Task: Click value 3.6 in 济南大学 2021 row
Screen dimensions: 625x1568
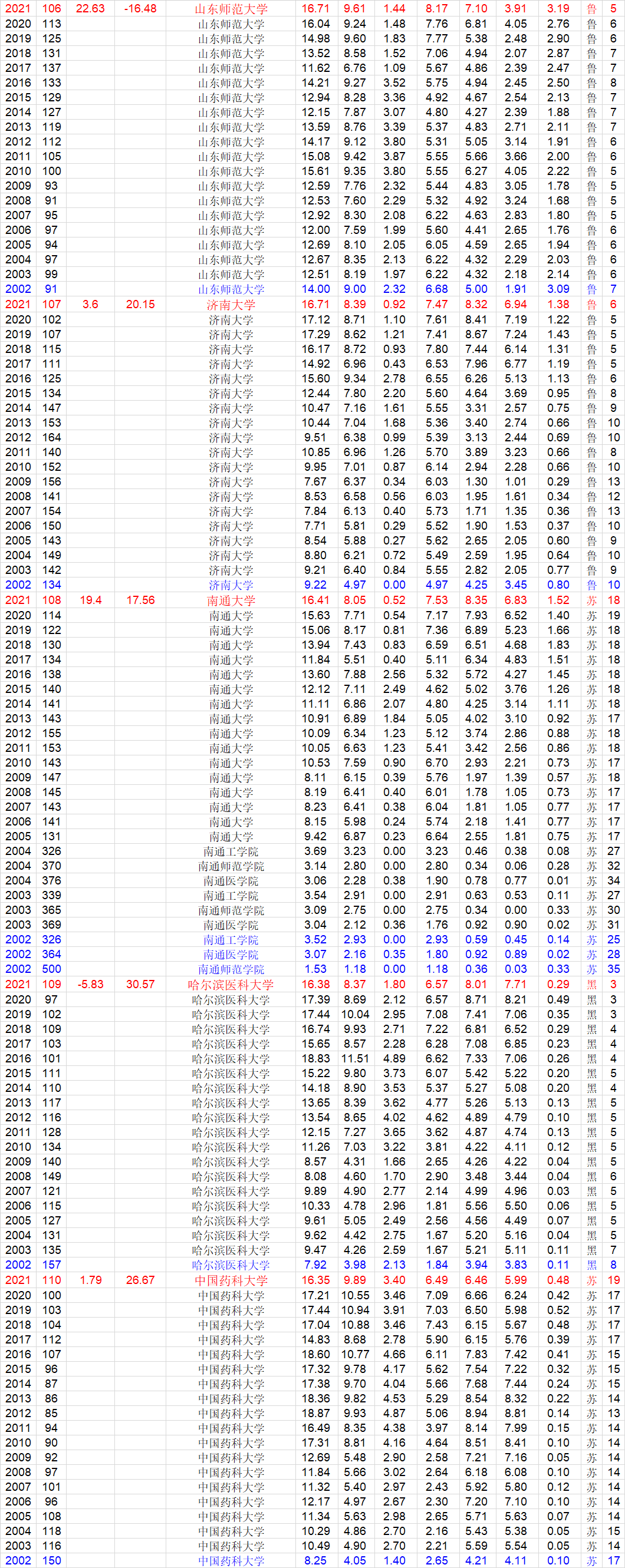Action: click(90, 304)
